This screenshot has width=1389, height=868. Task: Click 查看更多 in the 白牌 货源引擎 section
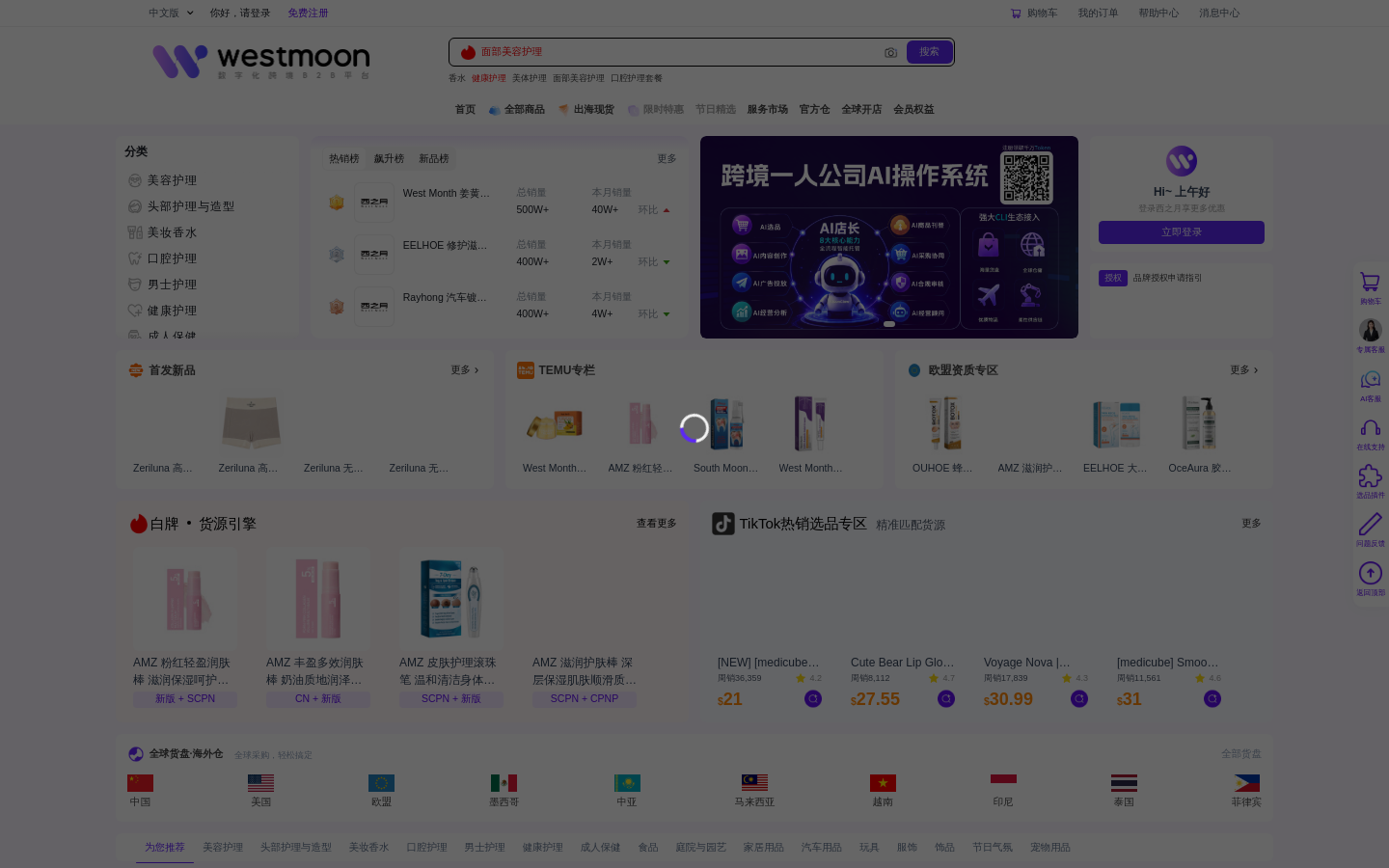point(656,524)
